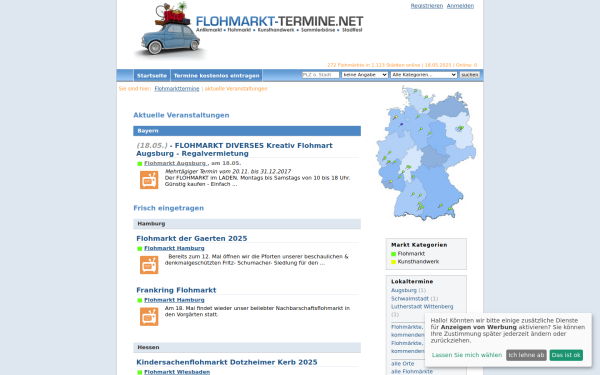
Task: Click the Anmelden link
Action: click(x=460, y=6)
